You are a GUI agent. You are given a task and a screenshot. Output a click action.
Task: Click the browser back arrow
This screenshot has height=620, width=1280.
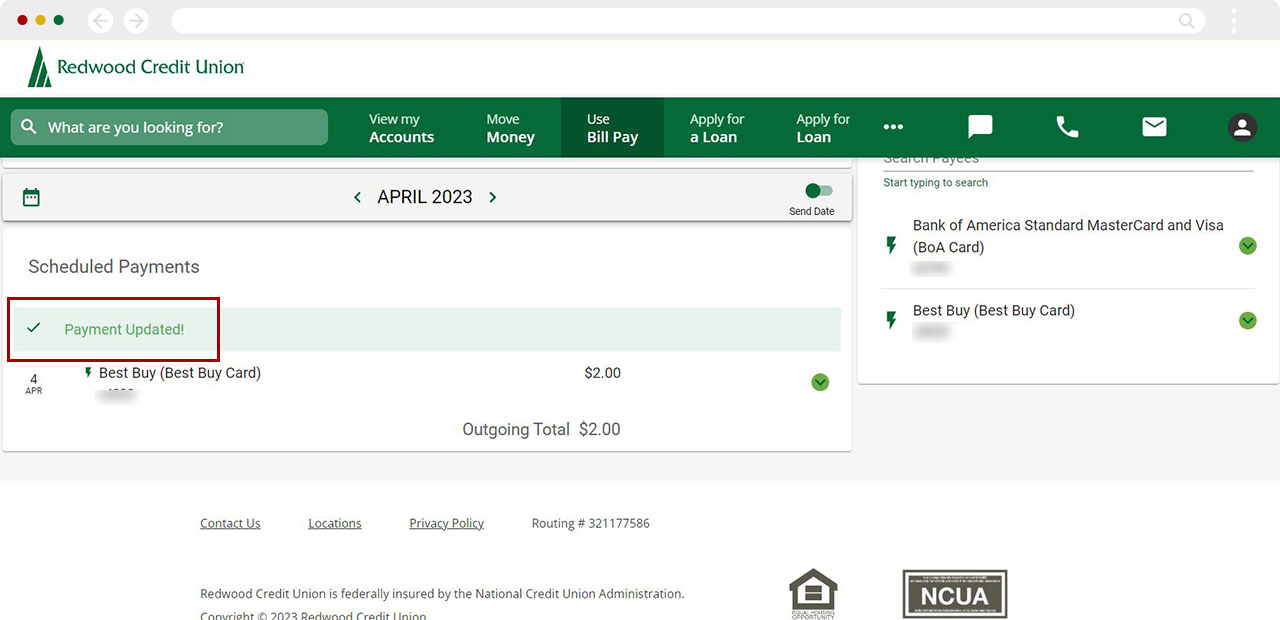coord(100,20)
